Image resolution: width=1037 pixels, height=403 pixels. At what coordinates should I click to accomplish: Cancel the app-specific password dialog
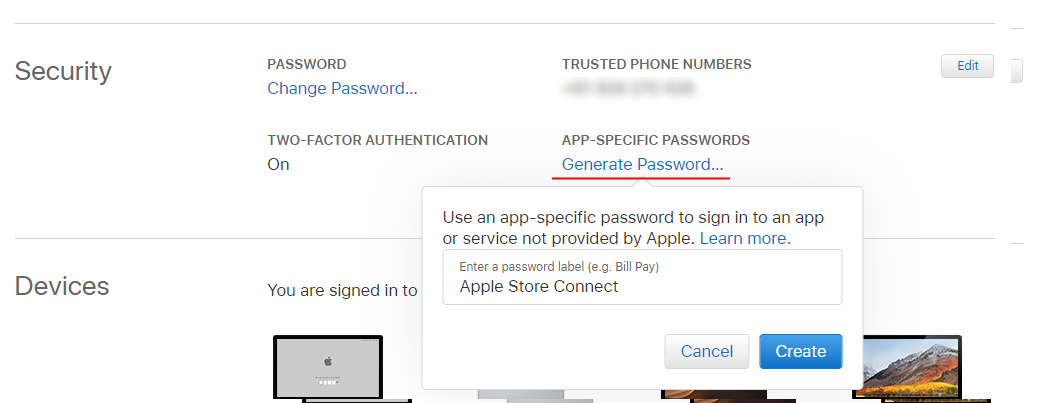706,351
